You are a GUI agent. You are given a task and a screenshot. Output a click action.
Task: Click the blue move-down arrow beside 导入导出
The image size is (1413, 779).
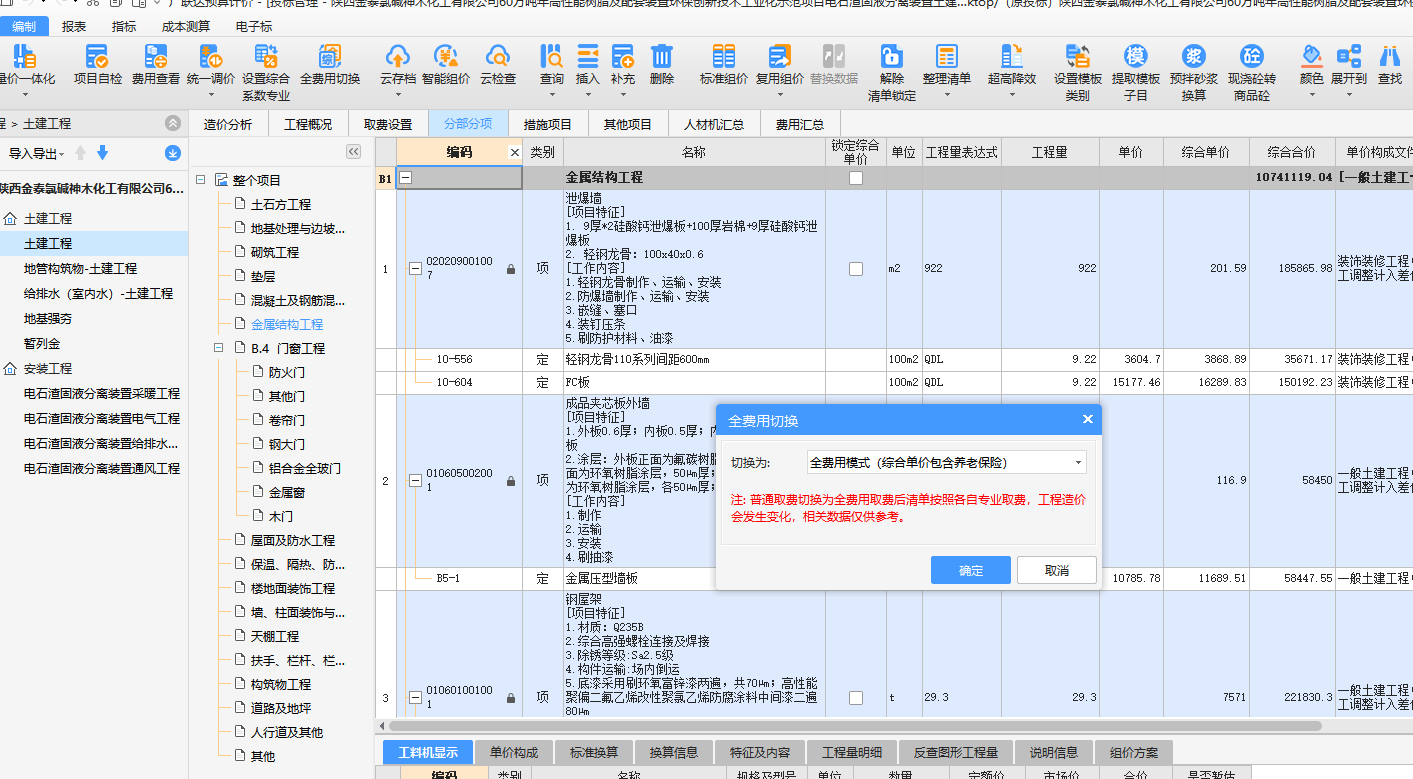(102, 153)
